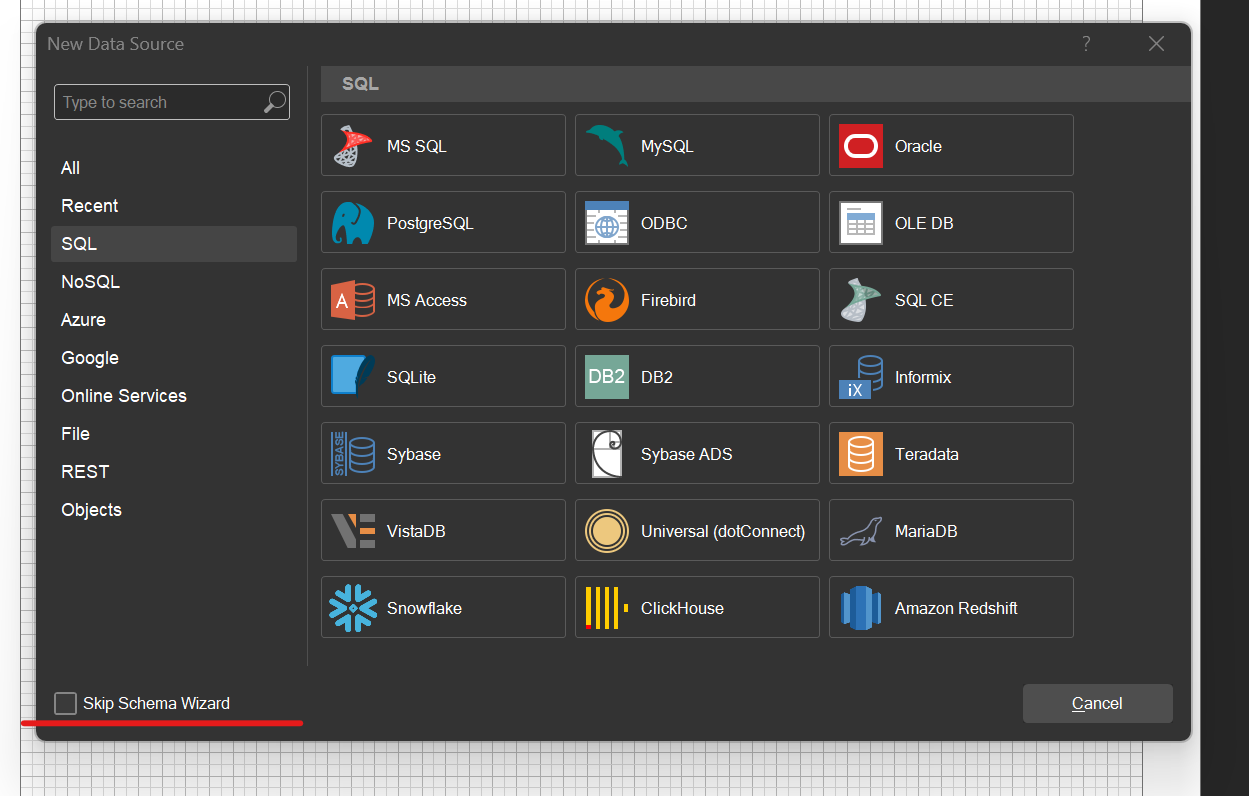Screen dimensions: 1249x796
Task: Open the help question mark
Action: [1085, 44]
